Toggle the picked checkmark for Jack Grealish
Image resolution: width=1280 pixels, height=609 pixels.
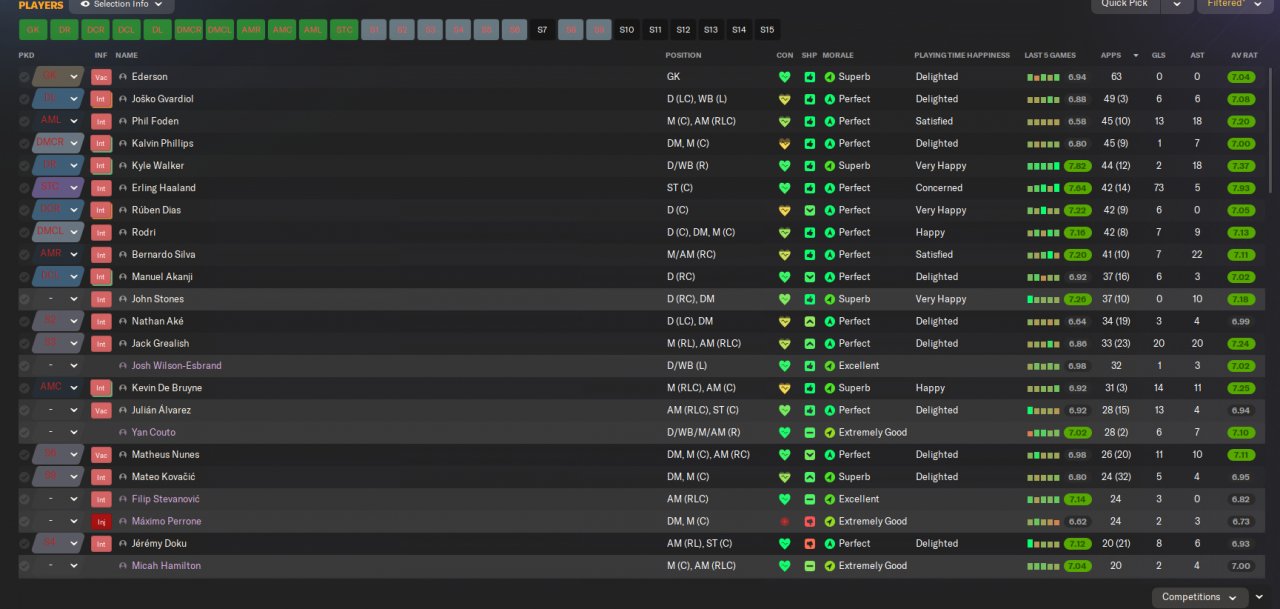24,344
